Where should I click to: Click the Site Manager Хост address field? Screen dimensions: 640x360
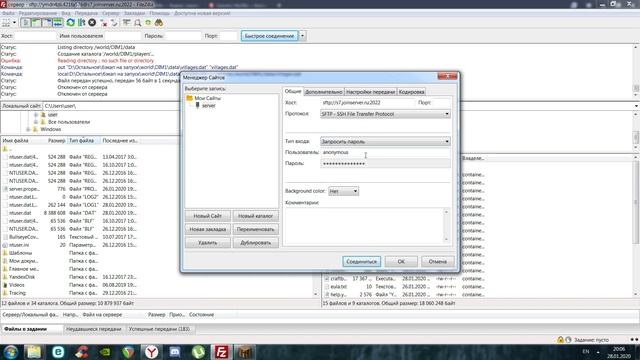[367, 103]
